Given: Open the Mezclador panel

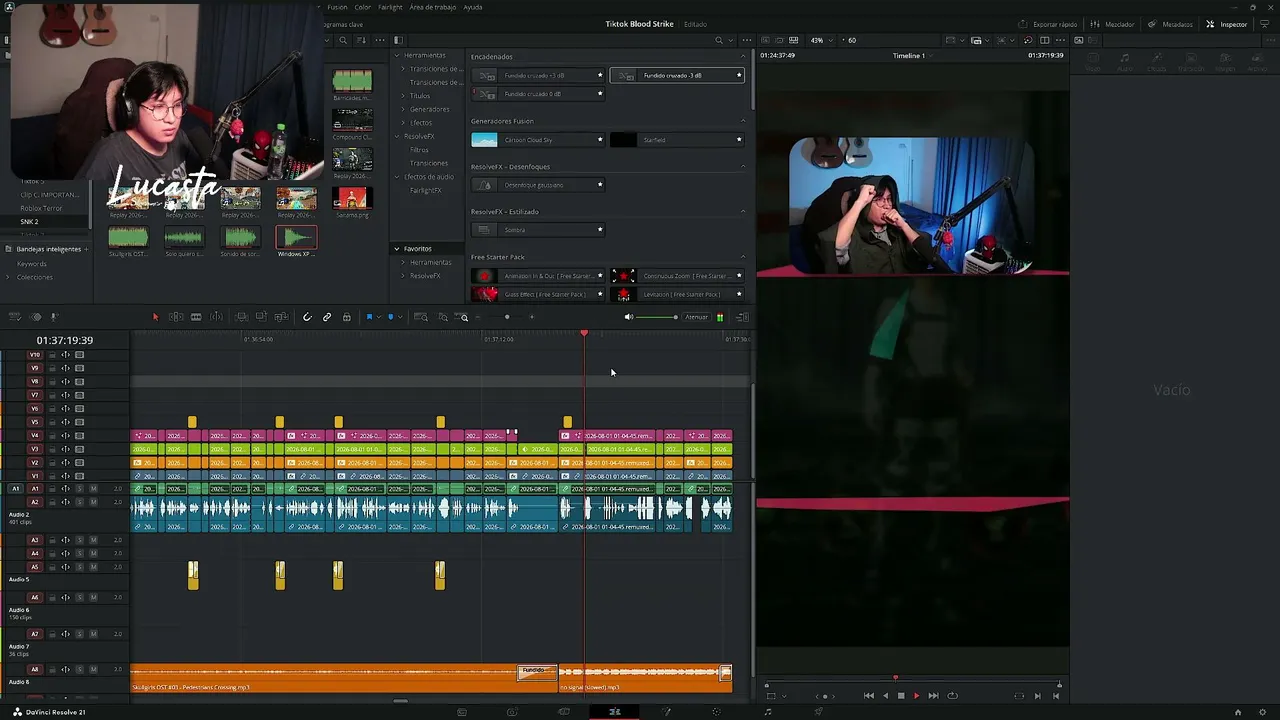Looking at the screenshot, I should (1113, 24).
